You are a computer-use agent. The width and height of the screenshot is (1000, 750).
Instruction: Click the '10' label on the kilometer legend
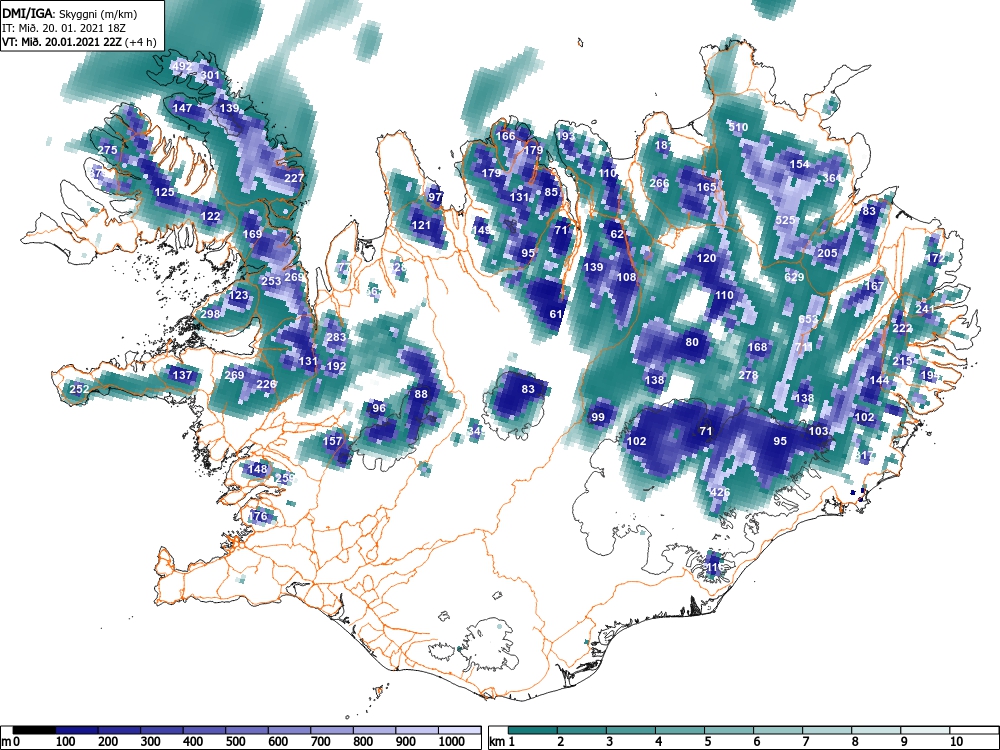[x=955, y=742]
